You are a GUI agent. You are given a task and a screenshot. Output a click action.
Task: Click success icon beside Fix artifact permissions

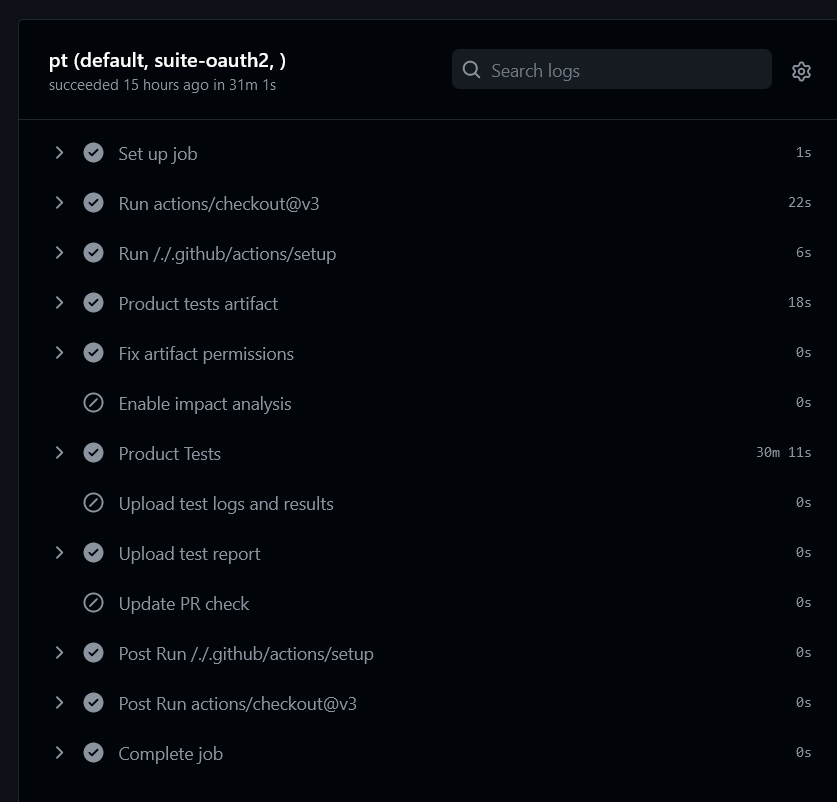tap(93, 353)
